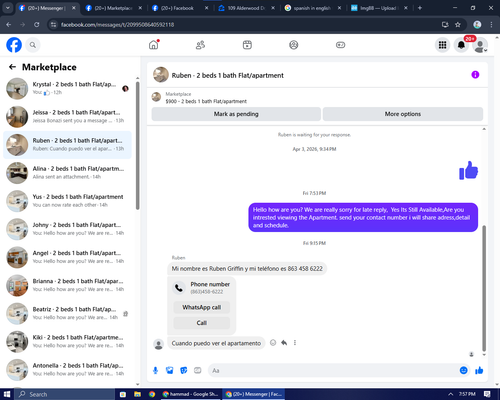Screen dimensions: 500x400
Task: Switch to 'hammad - Google Sh...' taskbar window
Action: pyautogui.click(x=190, y=394)
